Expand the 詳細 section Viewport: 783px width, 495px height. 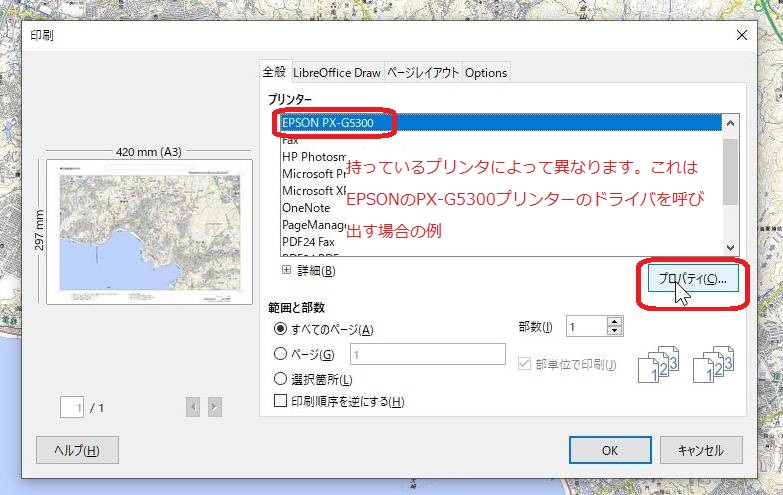(x=287, y=270)
